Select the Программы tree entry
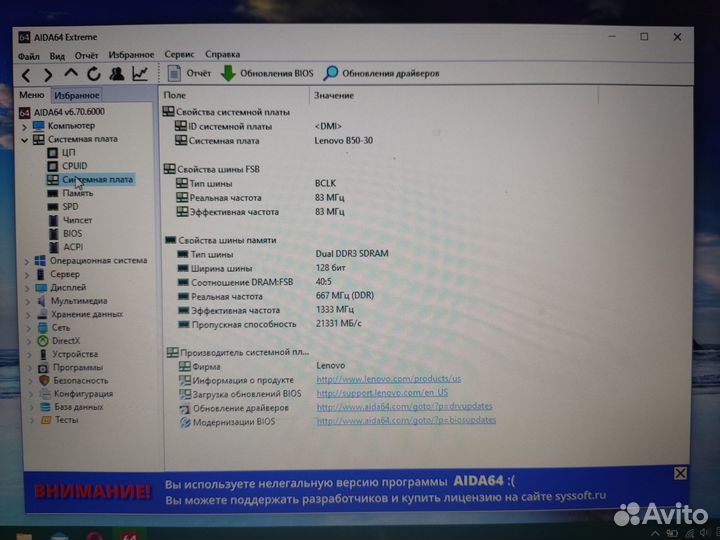720x540 pixels. point(78,367)
